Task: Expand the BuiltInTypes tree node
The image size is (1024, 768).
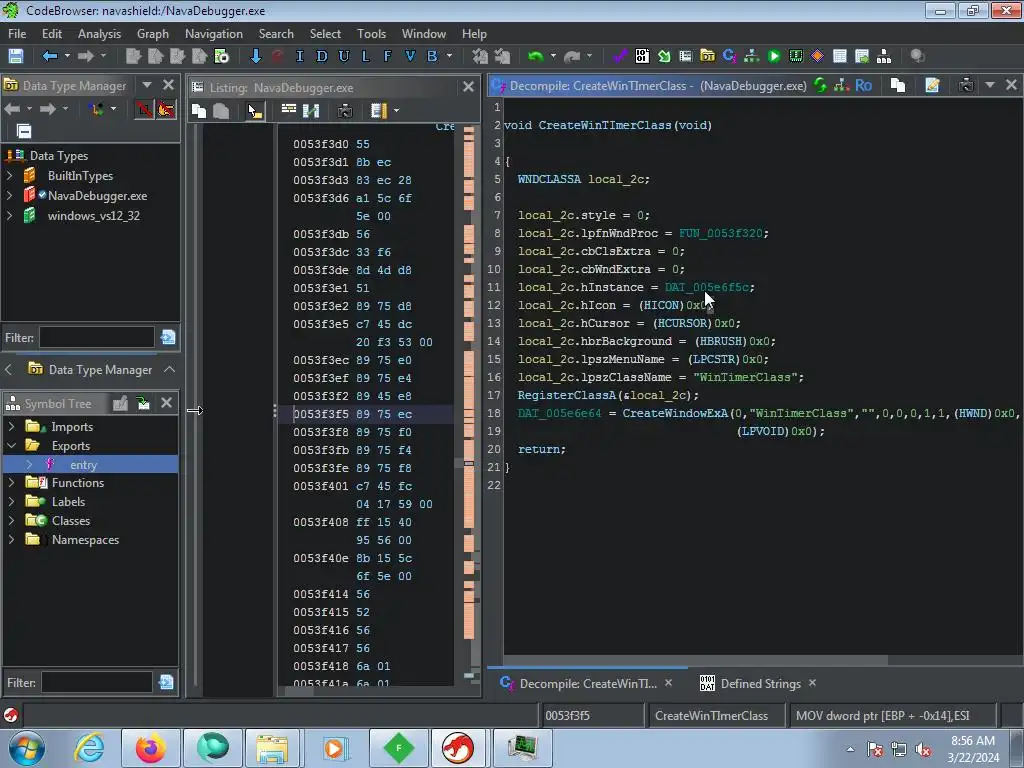Action: pos(10,176)
